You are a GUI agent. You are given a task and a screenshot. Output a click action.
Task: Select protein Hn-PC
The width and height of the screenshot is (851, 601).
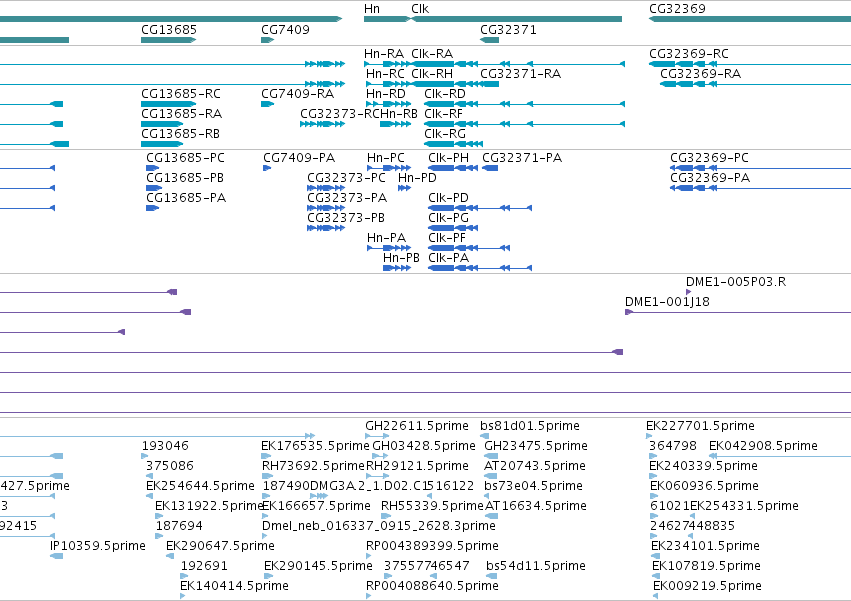tap(386, 158)
